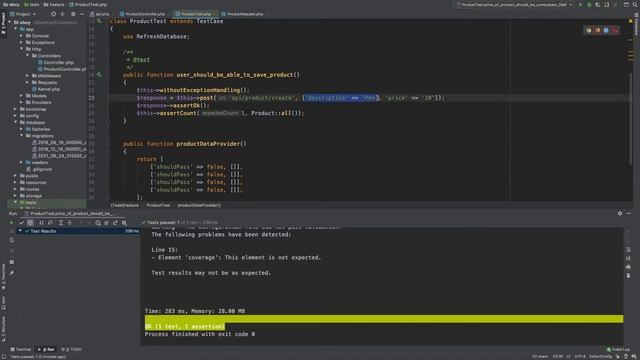Select the ProductTest.php editor tab
The width and height of the screenshot is (640, 360).
tap(195, 14)
